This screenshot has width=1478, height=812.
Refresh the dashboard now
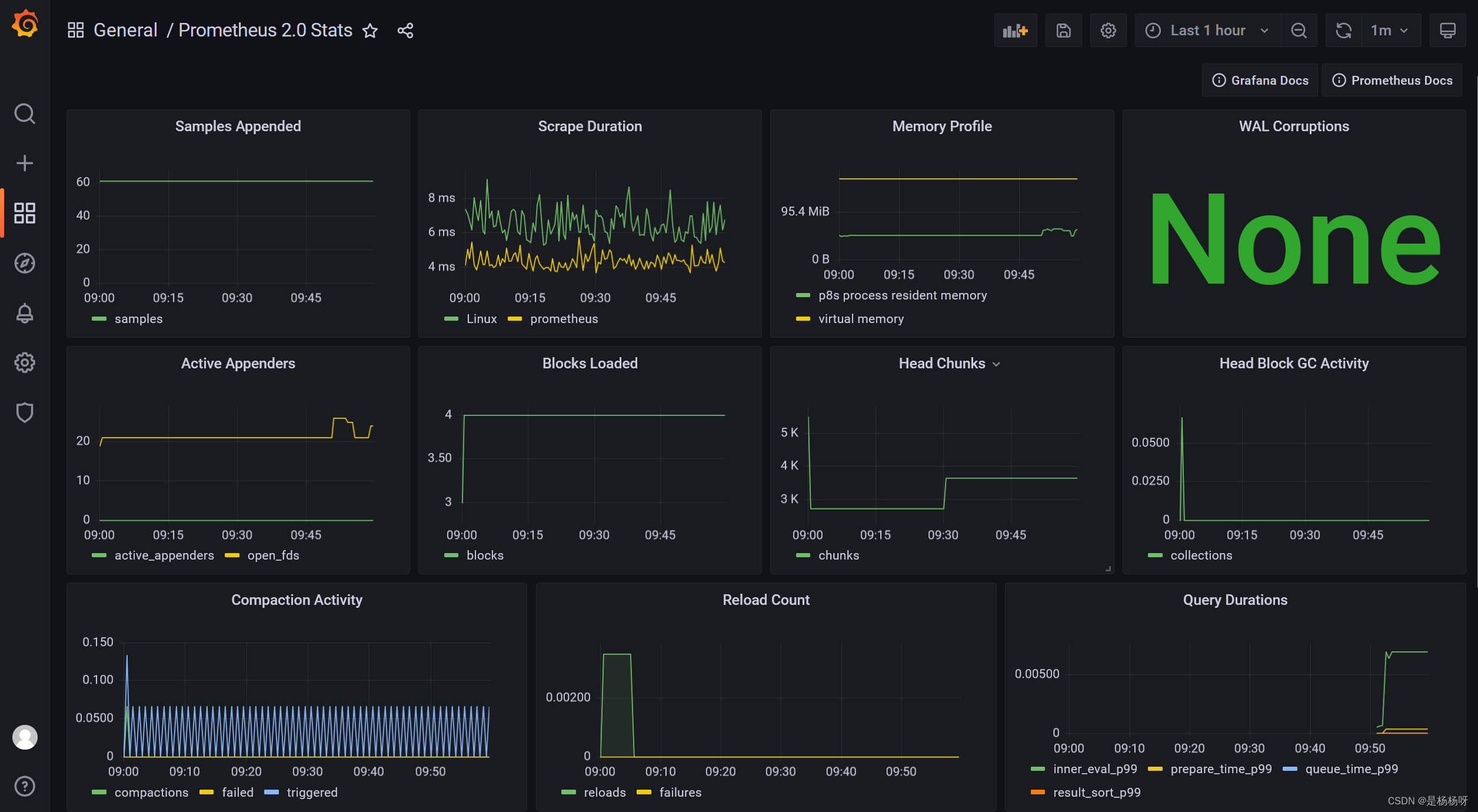click(x=1344, y=31)
